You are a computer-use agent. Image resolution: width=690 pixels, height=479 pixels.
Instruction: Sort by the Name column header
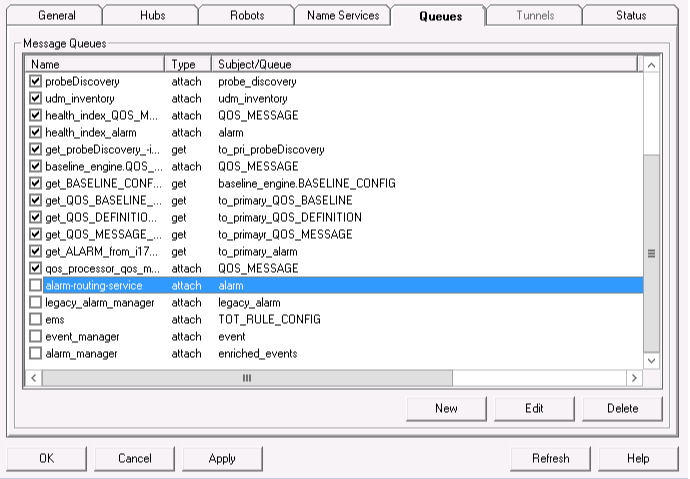click(x=95, y=64)
